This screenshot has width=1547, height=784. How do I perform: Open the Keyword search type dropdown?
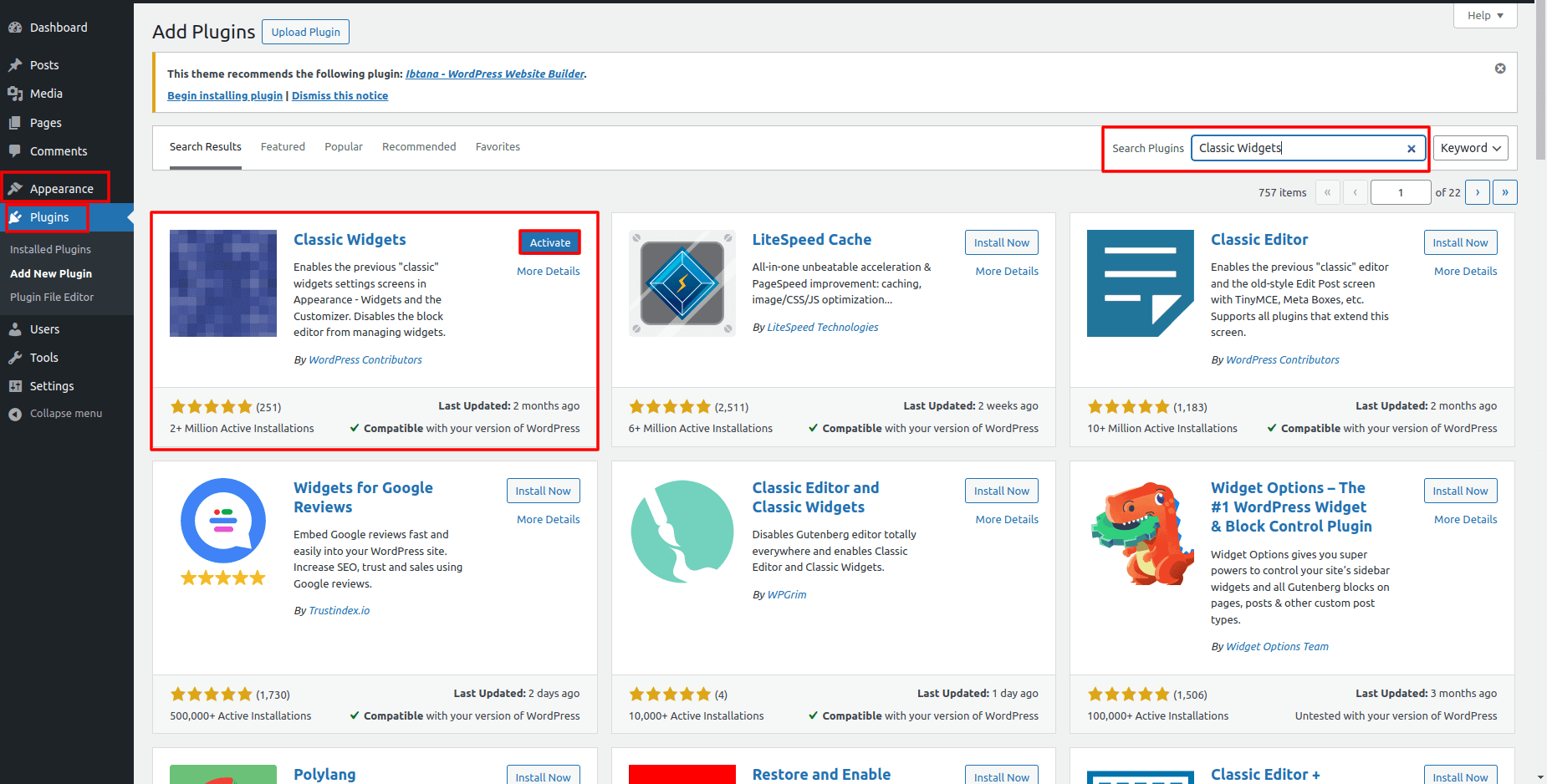pos(1470,148)
